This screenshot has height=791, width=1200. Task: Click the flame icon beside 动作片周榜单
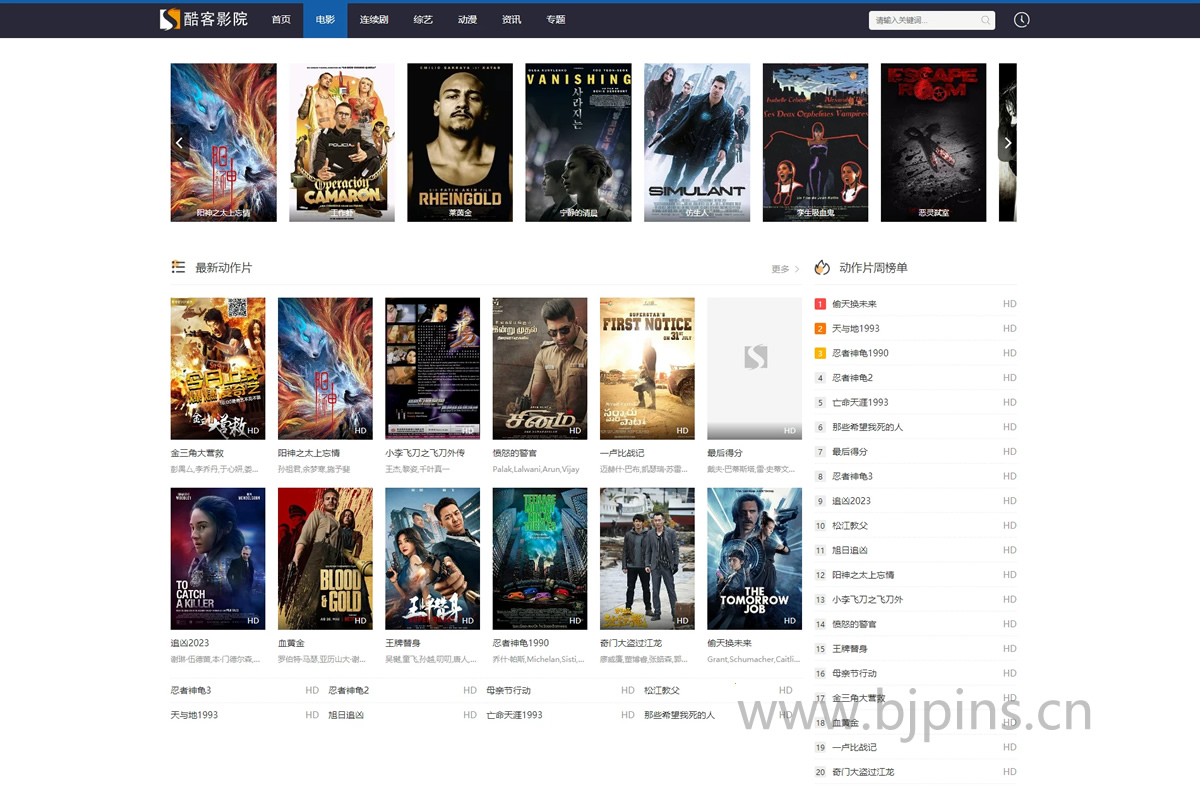(822, 267)
